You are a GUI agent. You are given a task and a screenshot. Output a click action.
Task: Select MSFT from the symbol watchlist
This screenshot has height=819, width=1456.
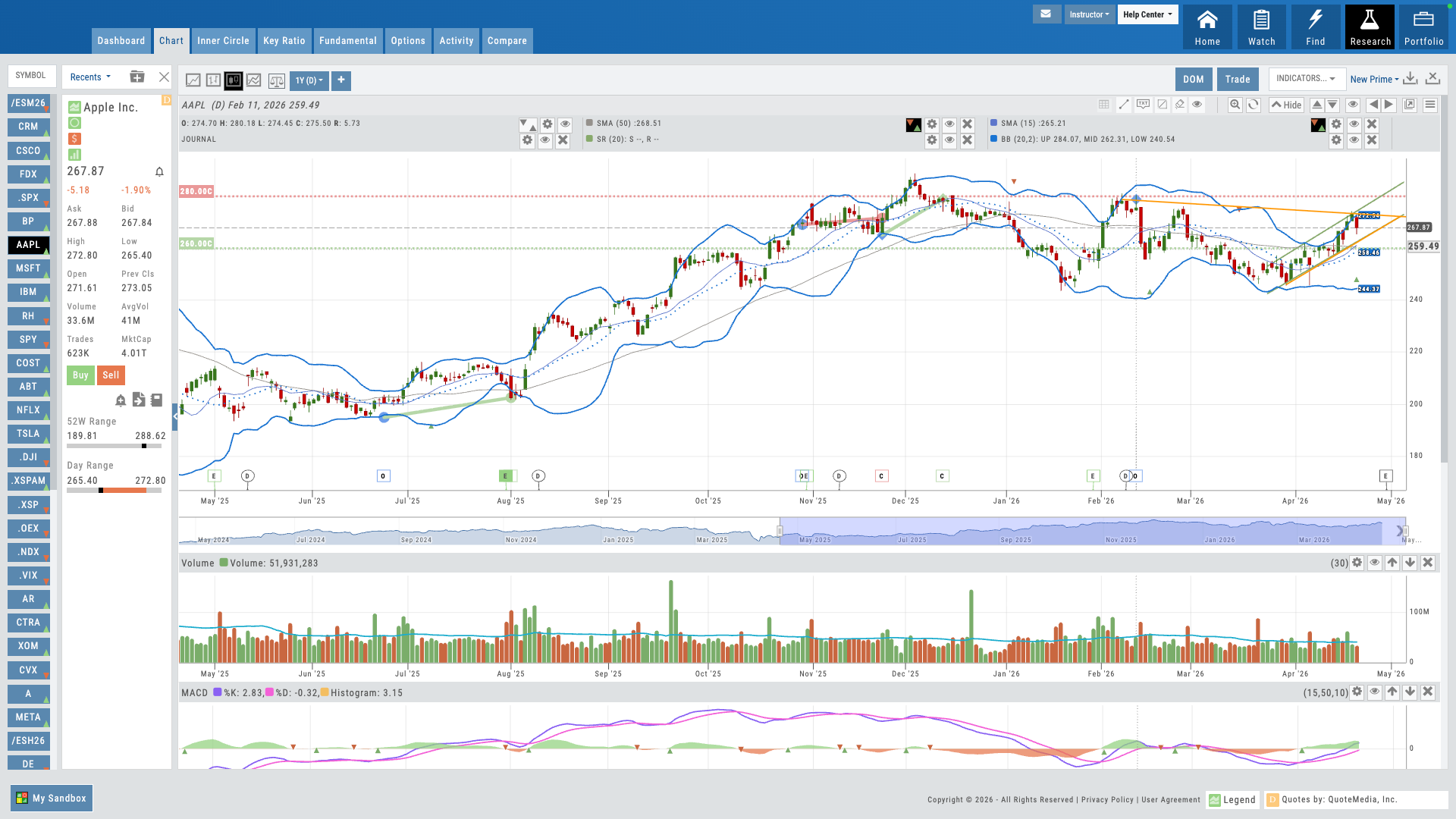[28, 268]
